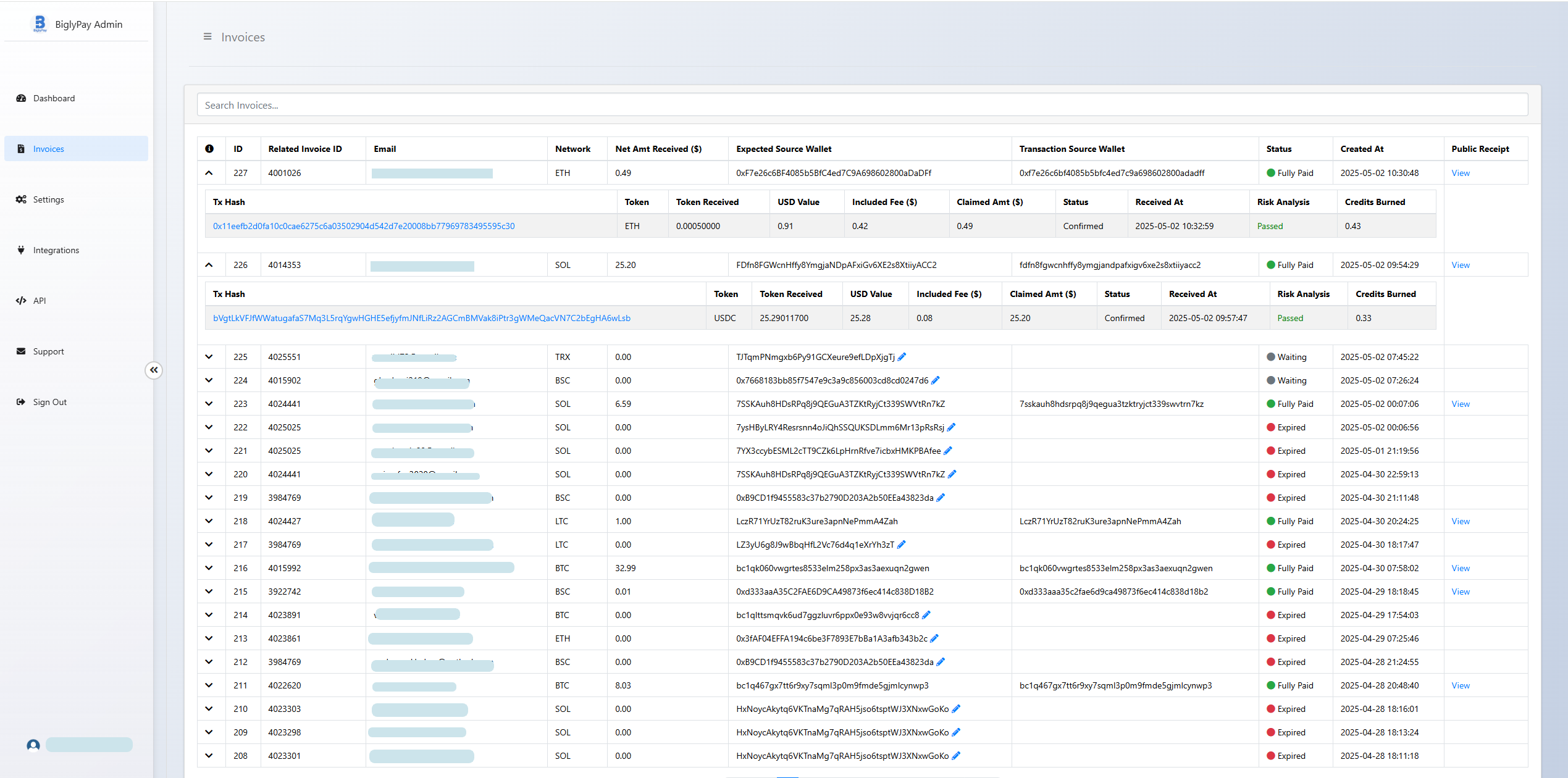View the public receipt for invoice 227
This screenshot has width=1568, height=778.
pyautogui.click(x=1461, y=173)
